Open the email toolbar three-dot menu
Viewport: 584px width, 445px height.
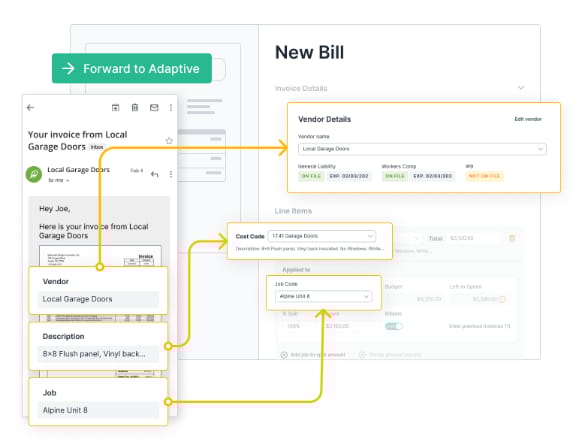click(x=171, y=108)
